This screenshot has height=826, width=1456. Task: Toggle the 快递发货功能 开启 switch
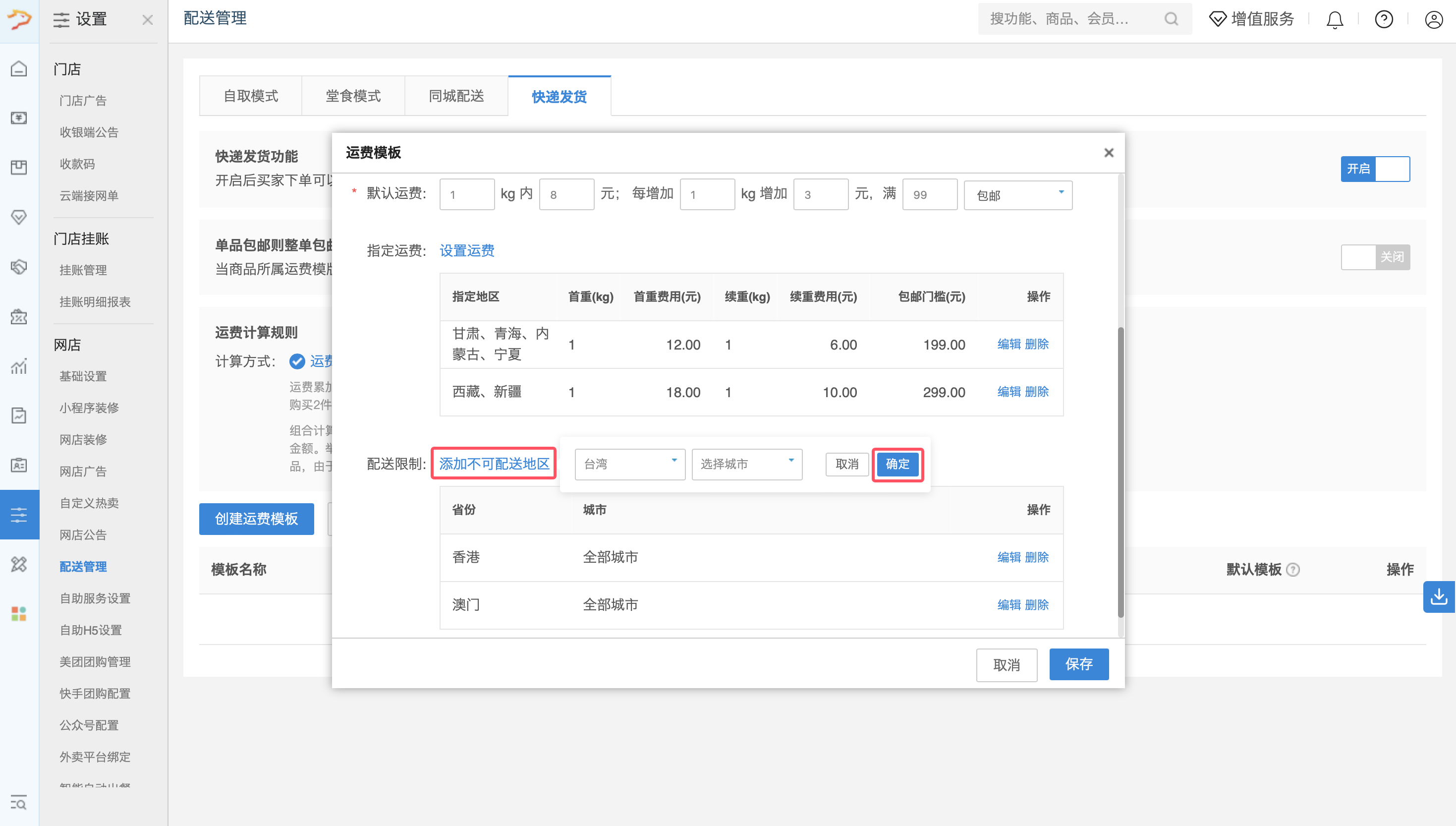(1375, 169)
